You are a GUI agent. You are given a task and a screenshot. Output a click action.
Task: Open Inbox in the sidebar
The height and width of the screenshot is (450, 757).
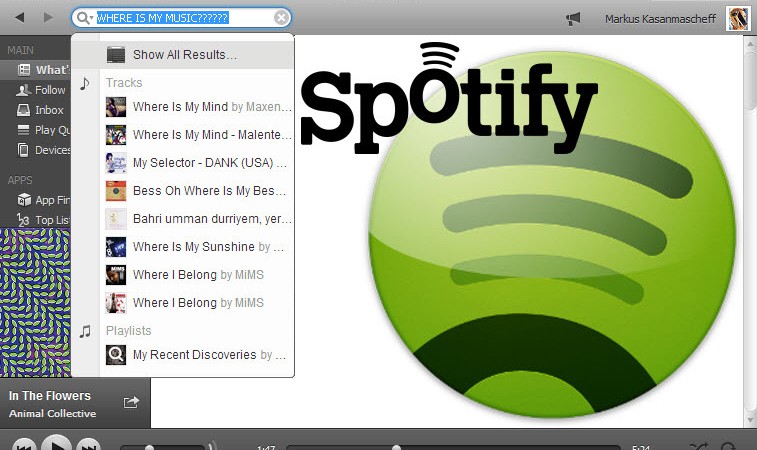pos(36,110)
